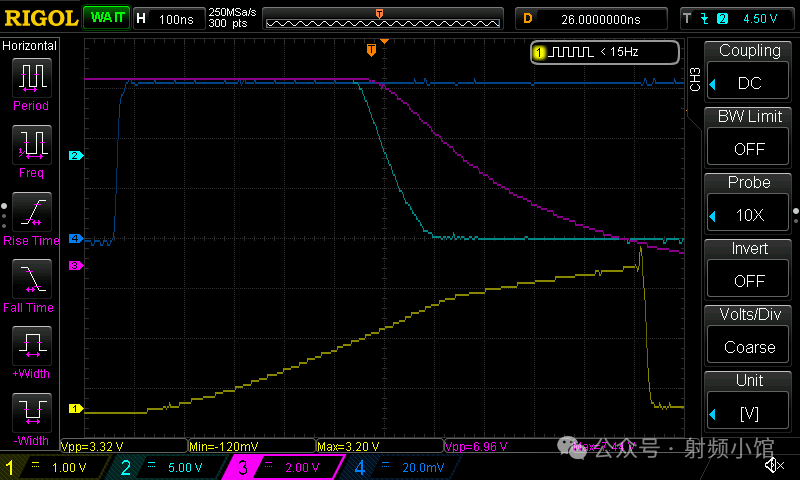
Task: Open the Probe 10X ratio selector
Action: [x=749, y=203]
